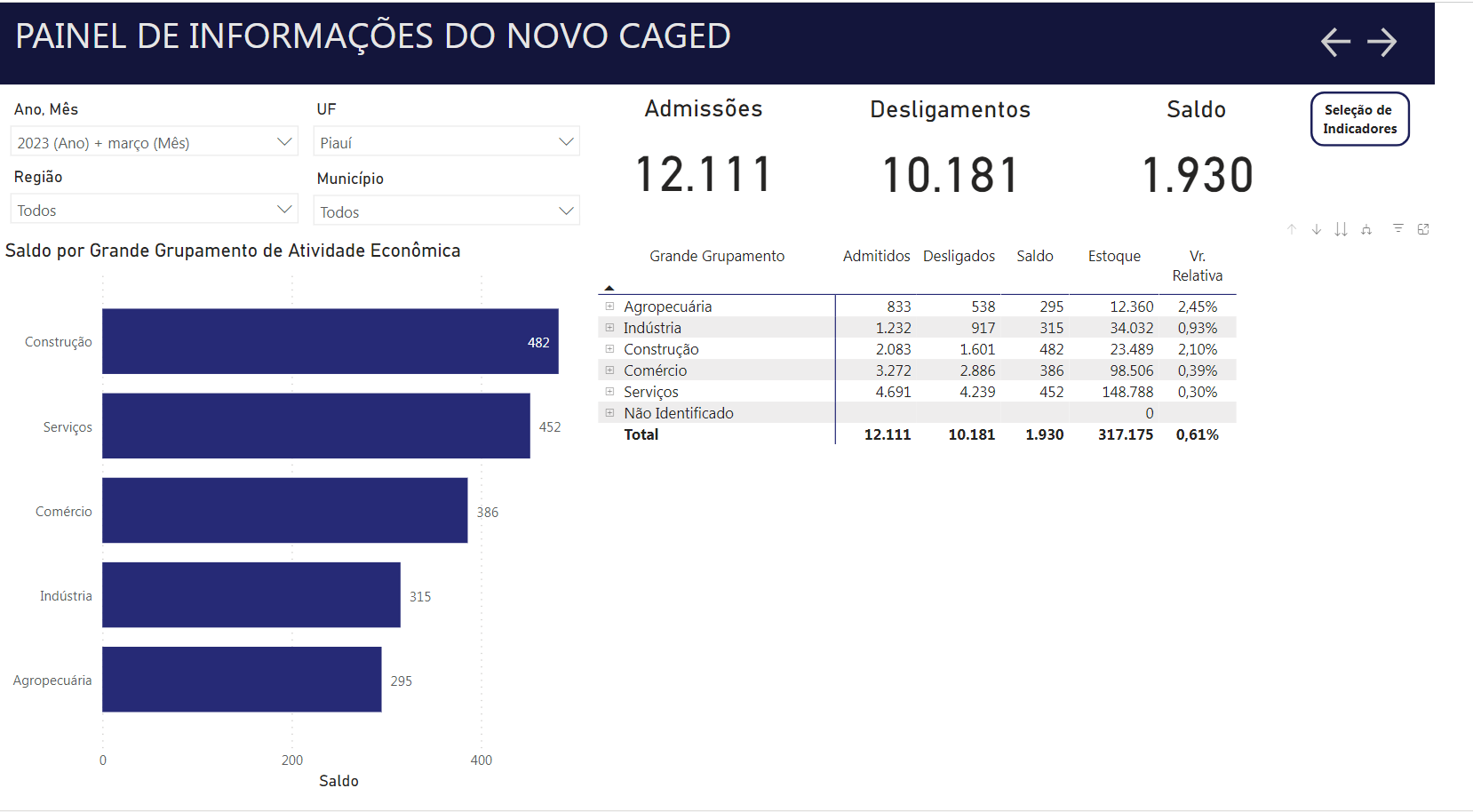
Task: Click Estoque total value 317.175
Action: pos(1126,434)
